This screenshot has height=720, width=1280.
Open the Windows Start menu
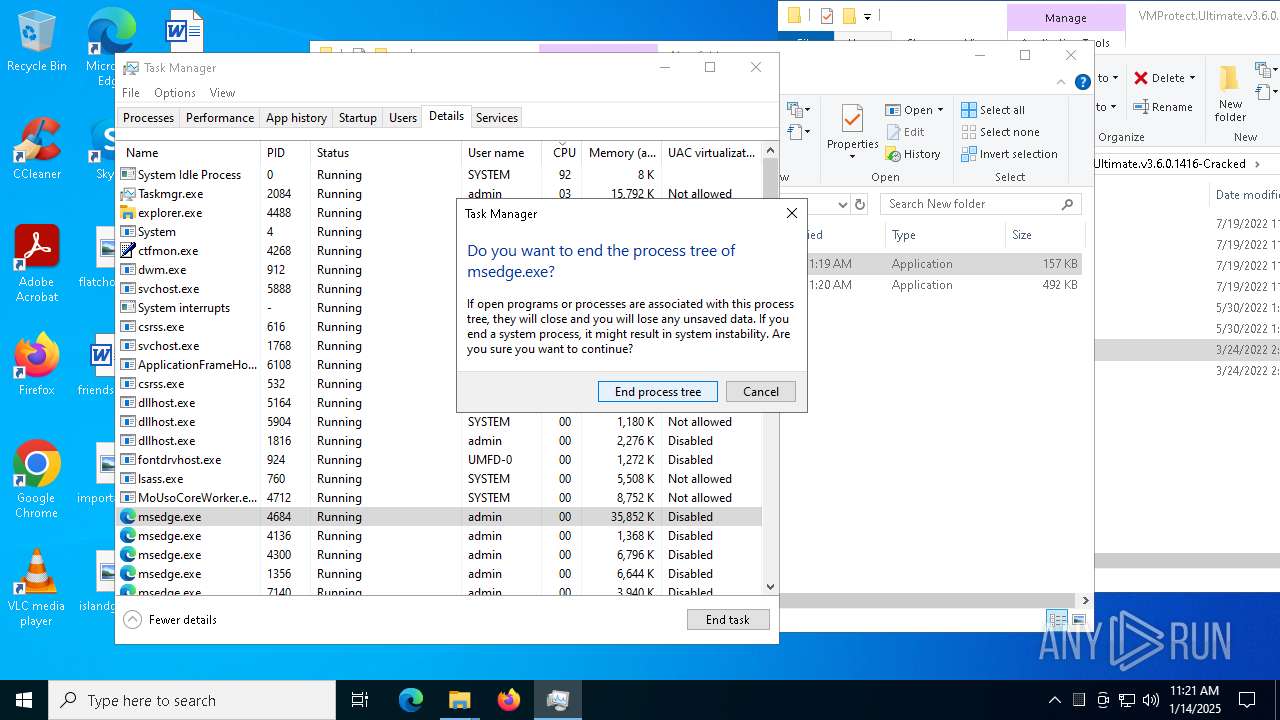(24, 700)
